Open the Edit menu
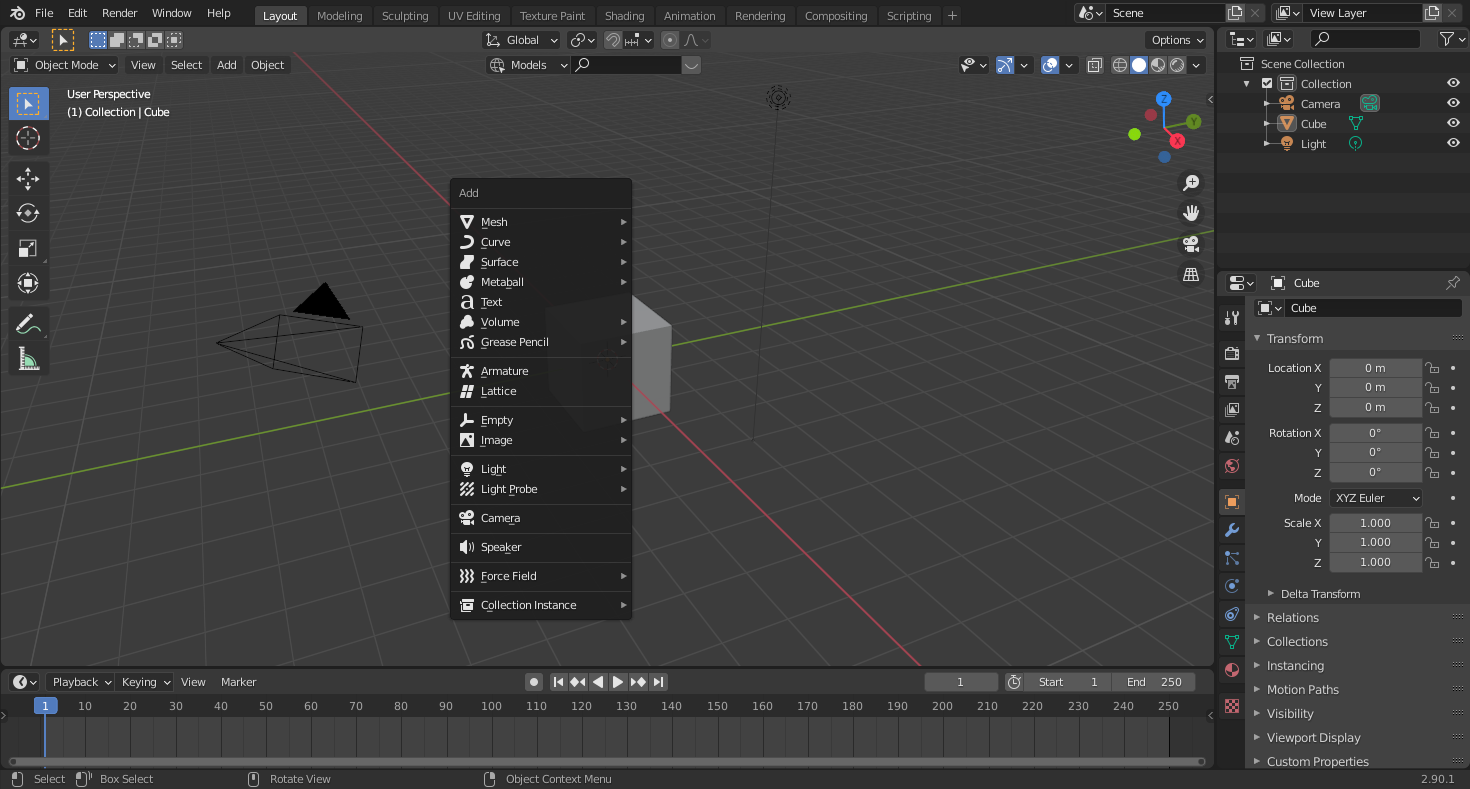The image size is (1470, 789). [78, 13]
